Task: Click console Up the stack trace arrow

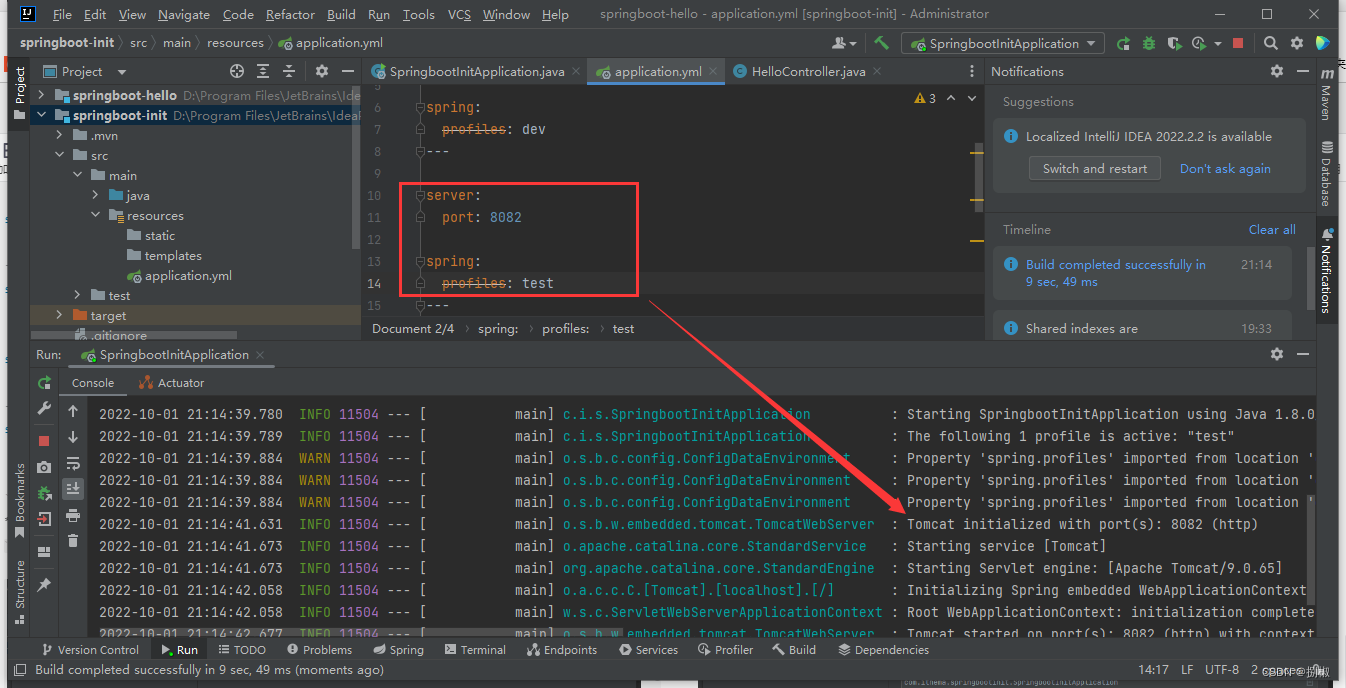Action: click(x=73, y=411)
